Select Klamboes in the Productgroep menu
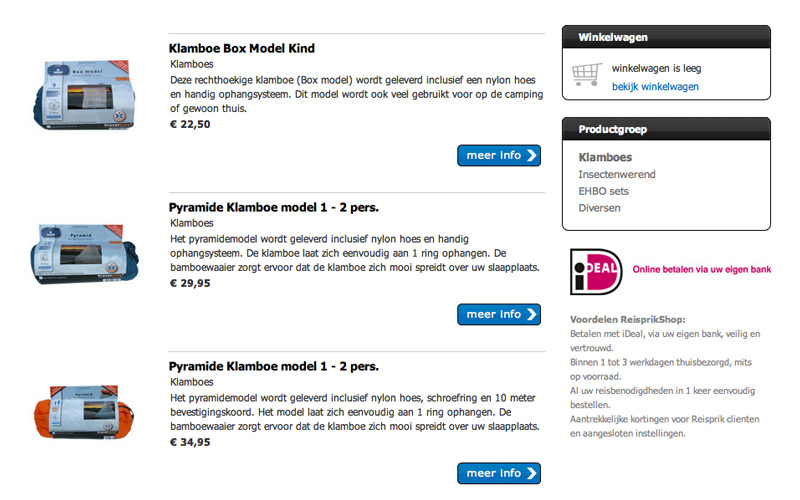The image size is (800, 500). click(x=605, y=157)
